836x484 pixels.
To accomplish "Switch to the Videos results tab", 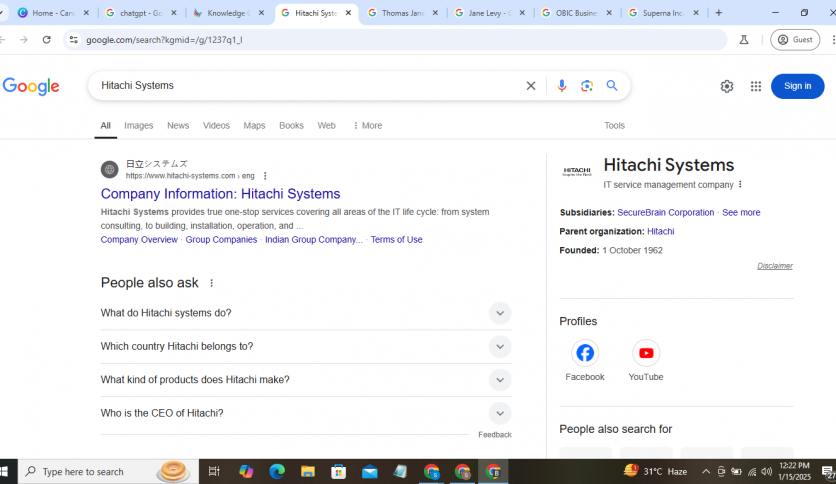I will click(216, 125).
